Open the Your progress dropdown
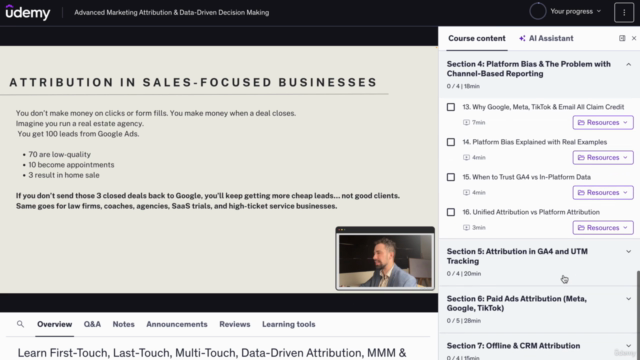 coord(576,11)
